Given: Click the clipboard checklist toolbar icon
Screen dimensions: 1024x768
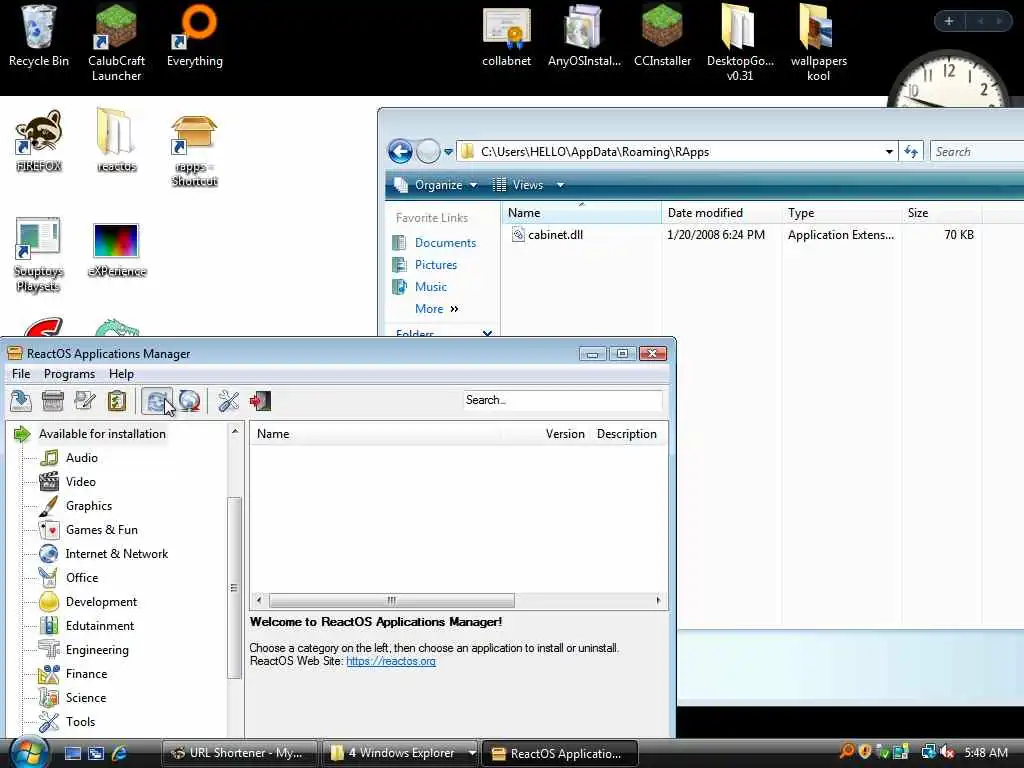Looking at the screenshot, I should tap(117, 400).
